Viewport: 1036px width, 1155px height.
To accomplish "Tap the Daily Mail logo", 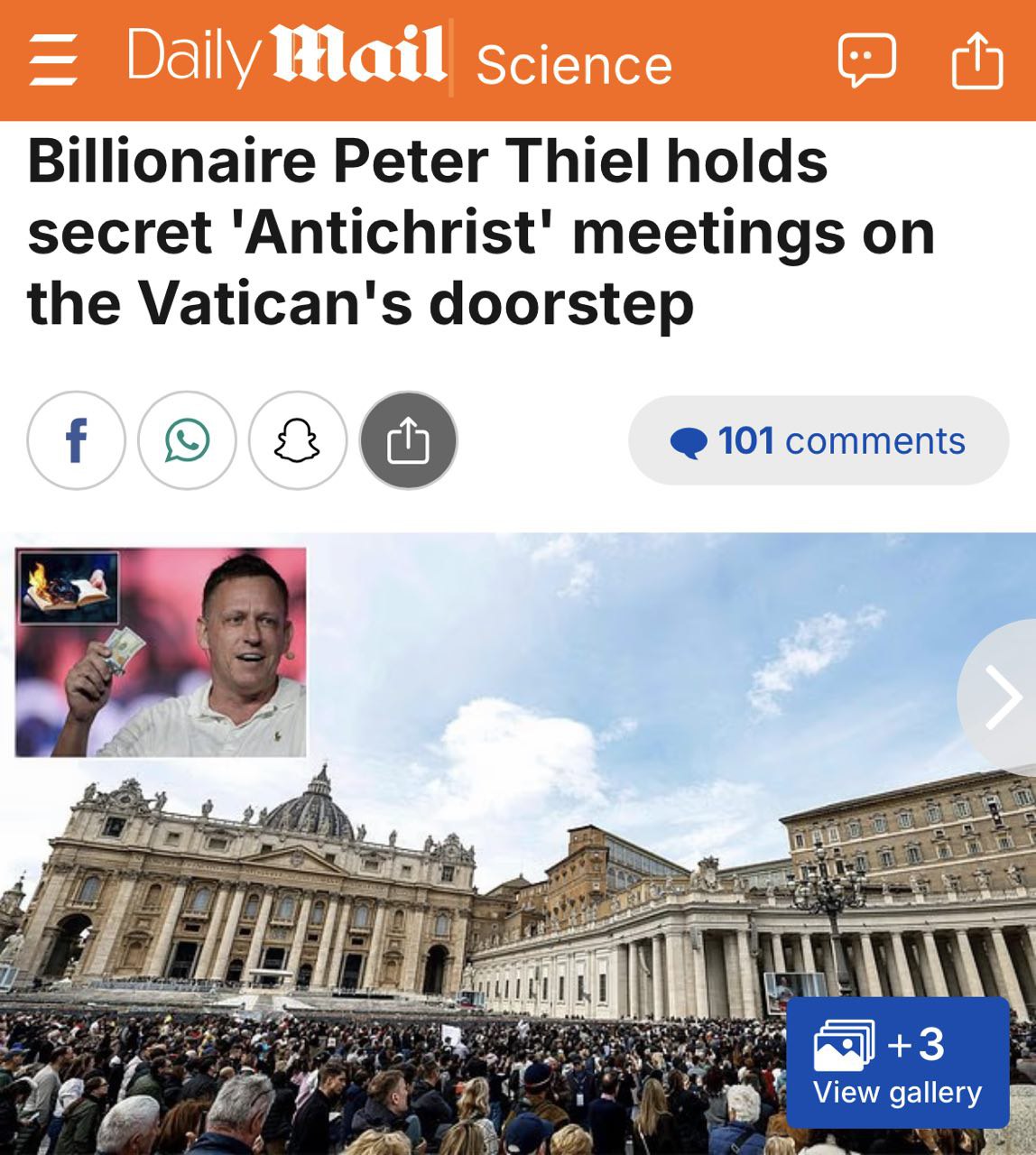I will click(x=286, y=57).
